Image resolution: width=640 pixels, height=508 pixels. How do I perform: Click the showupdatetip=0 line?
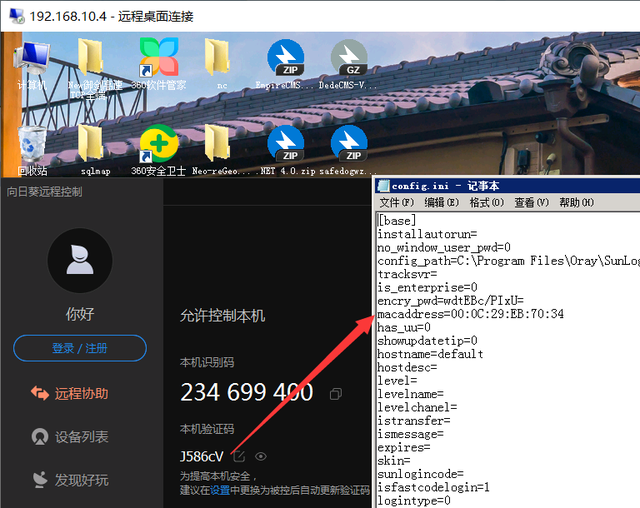[427, 341]
